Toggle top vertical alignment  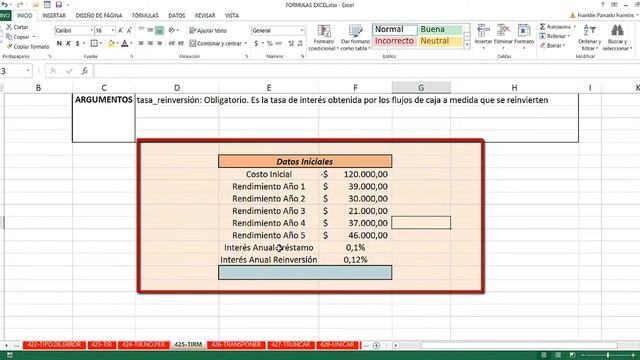[141, 30]
